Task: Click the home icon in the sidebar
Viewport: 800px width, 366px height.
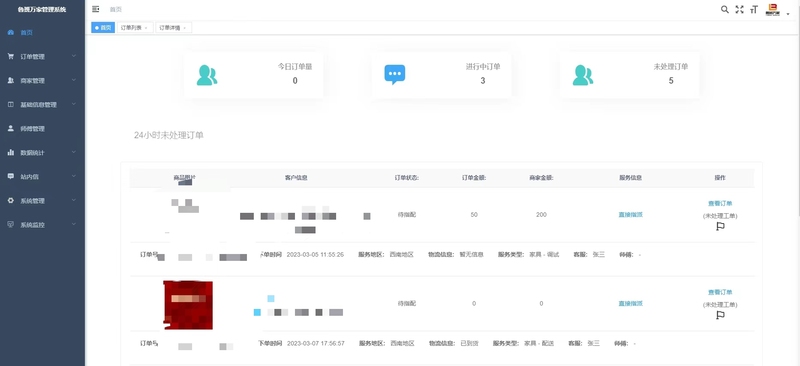Action: 11,33
